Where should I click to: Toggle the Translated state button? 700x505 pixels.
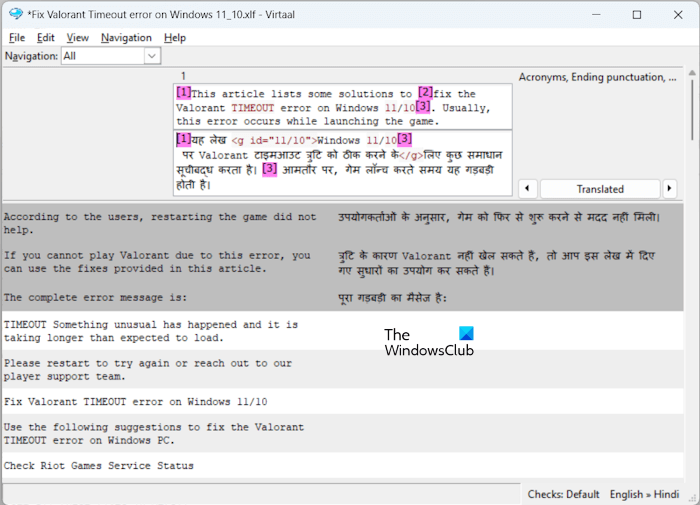(x=600, y=189)
